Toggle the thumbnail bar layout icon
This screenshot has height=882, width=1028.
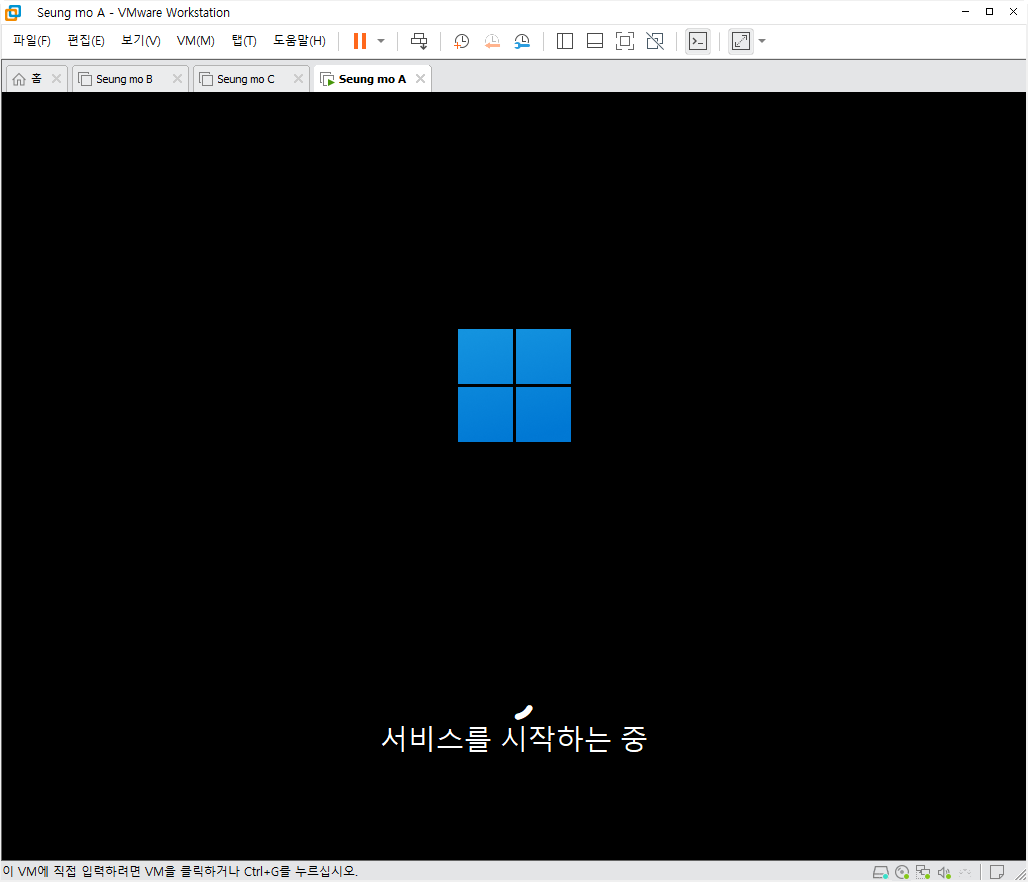(595, 41)
